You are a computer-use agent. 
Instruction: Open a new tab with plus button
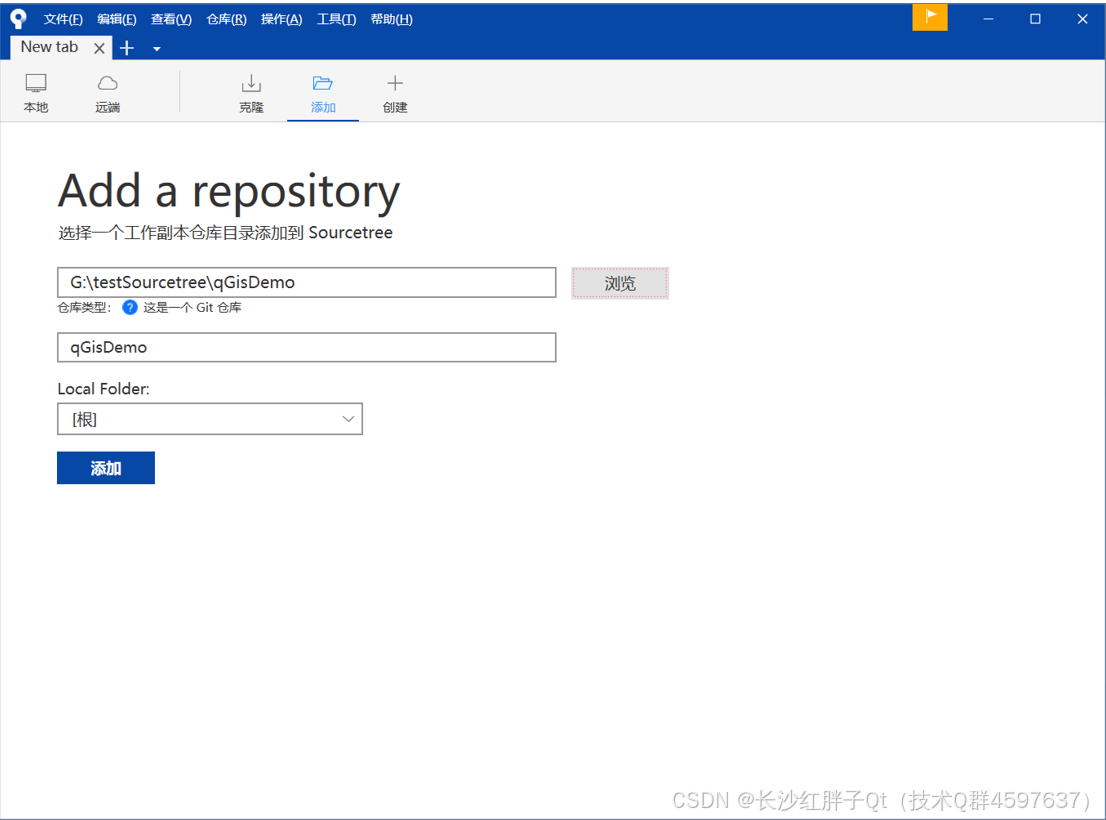127,48
